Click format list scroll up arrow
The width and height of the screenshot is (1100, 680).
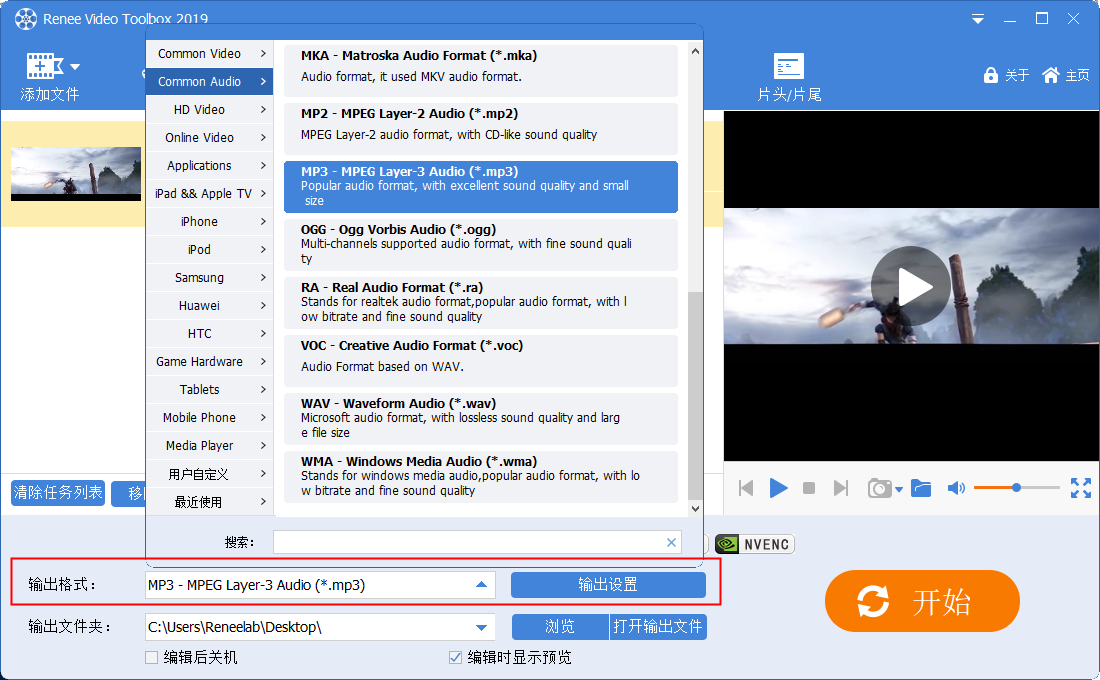coord(695,51)
